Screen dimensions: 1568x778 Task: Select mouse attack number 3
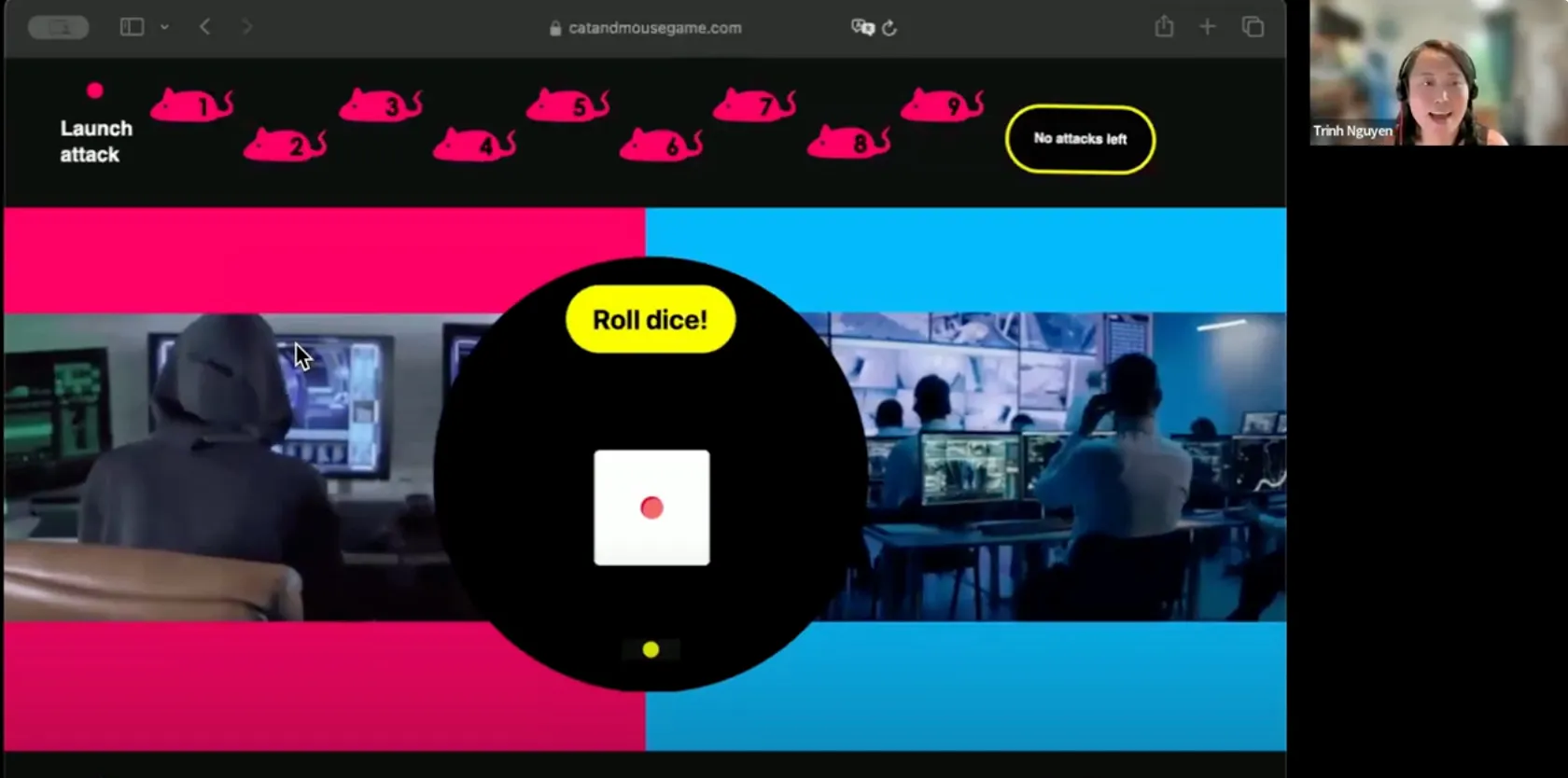point(381,105)
